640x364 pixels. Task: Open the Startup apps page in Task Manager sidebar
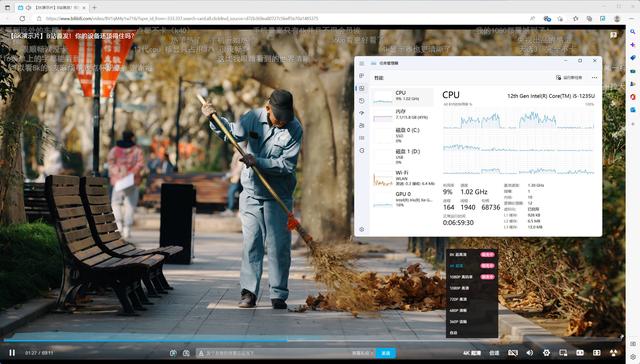[362, 113]
